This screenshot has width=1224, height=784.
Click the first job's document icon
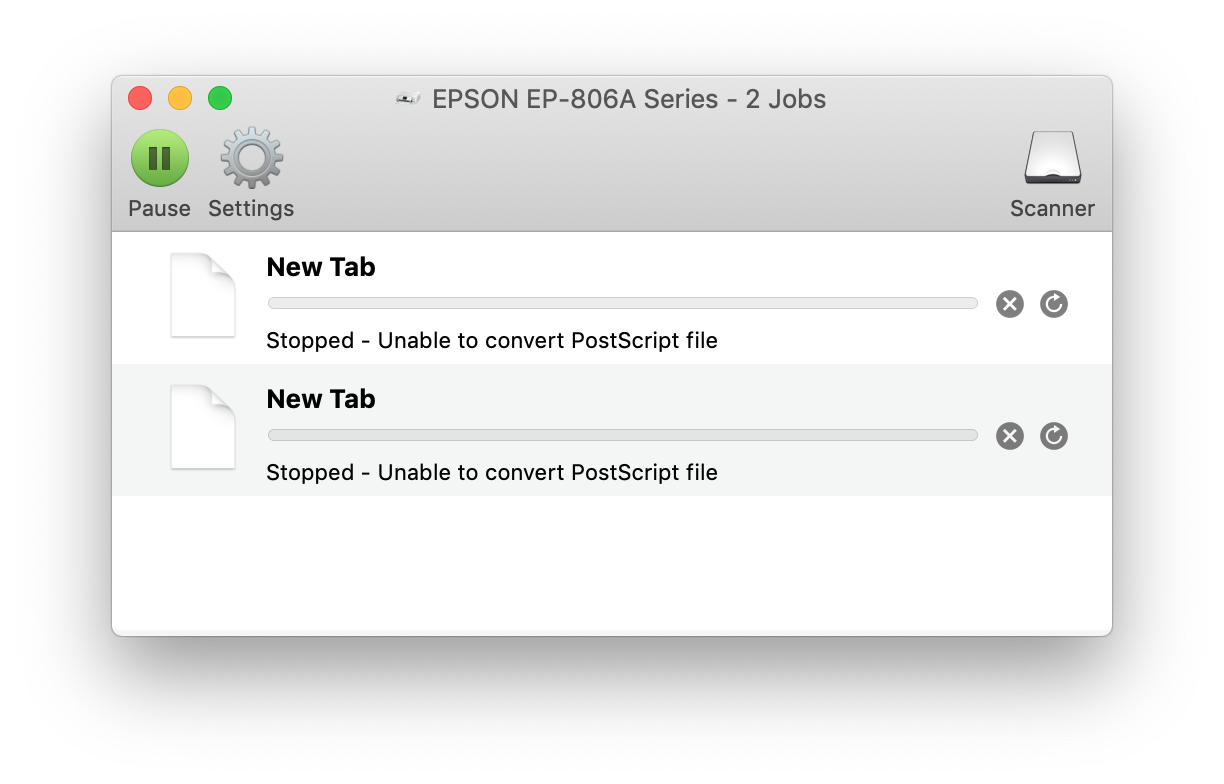pos(203,295)
